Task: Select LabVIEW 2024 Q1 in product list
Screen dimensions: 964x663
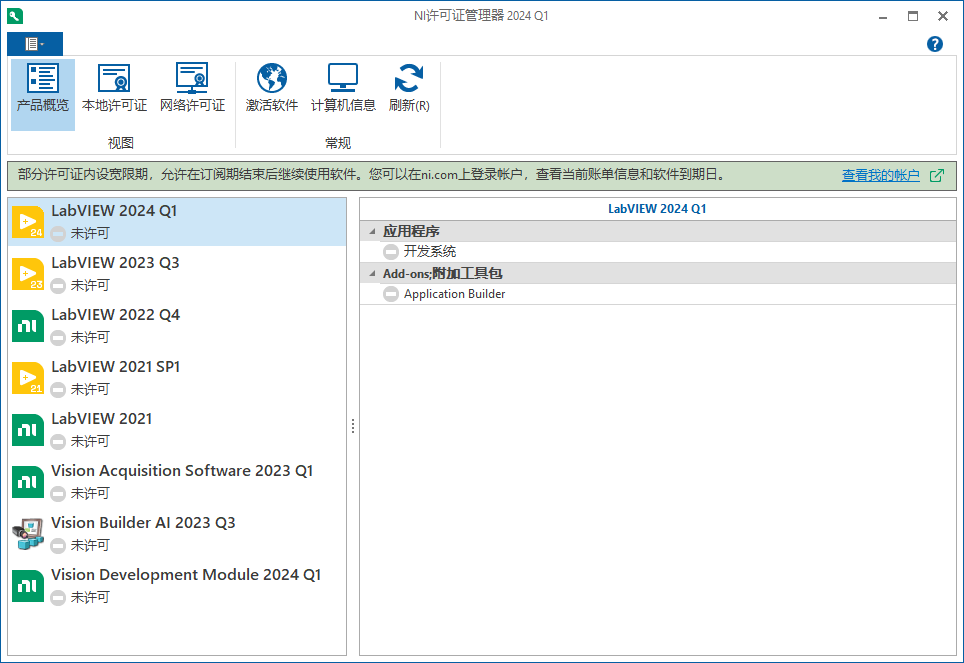Action: pyautogui.click(x=177, y=221)
